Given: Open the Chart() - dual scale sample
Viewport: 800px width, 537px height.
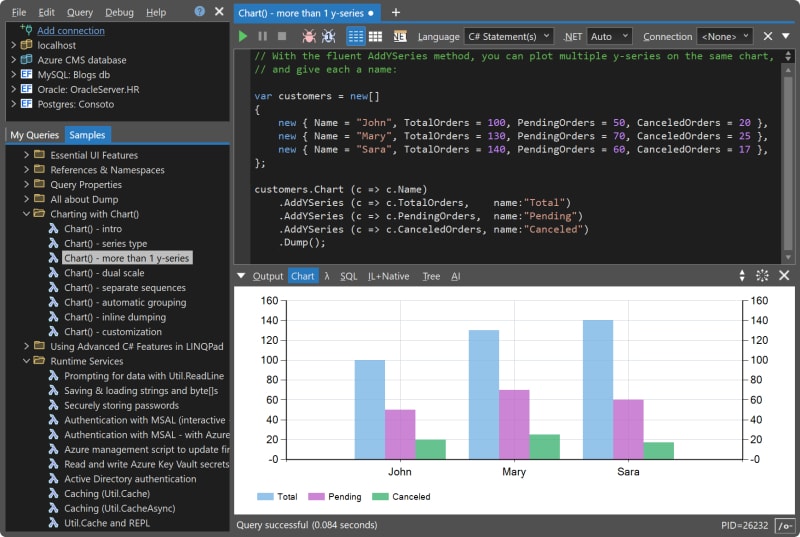Looking at the screenshot, I should (x=104, y=273).
